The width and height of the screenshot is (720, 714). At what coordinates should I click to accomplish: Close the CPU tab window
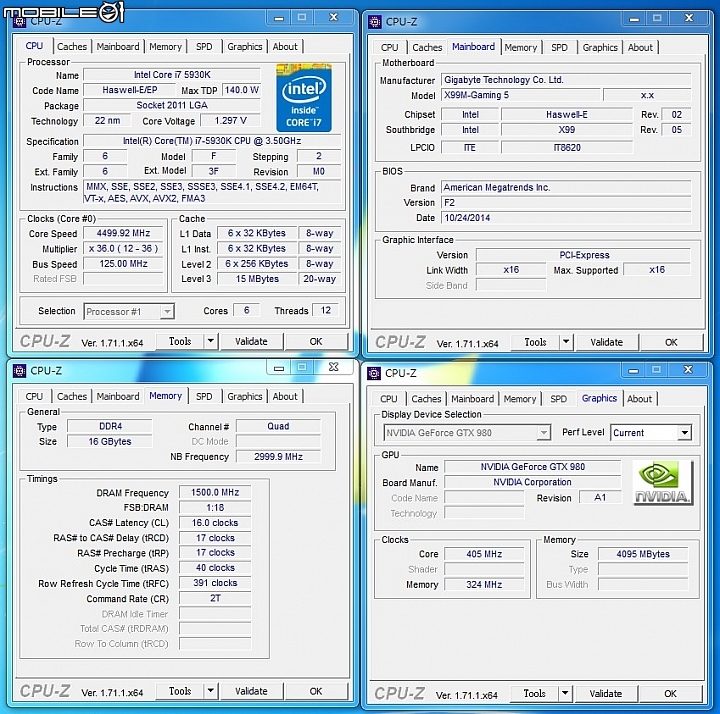(x=333, y=17)
